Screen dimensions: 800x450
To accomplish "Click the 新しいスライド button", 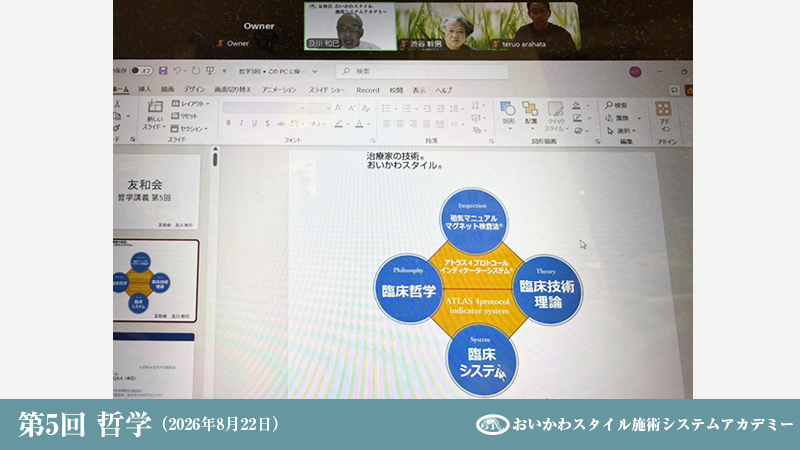I will tap(155, 115).
